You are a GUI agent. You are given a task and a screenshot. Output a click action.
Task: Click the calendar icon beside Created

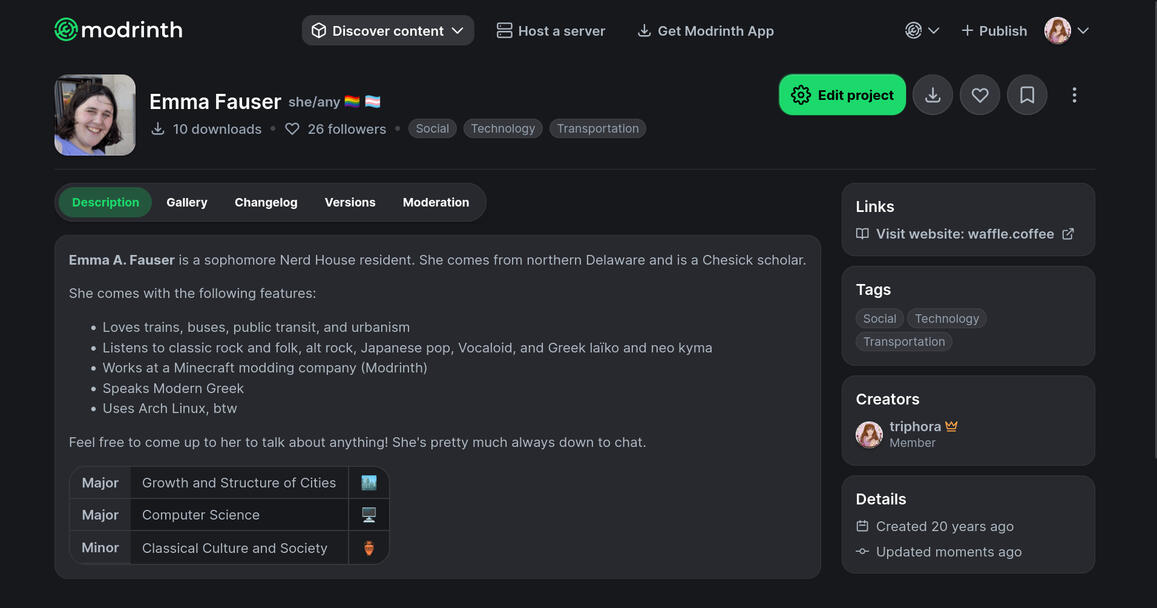(x=862, y=526)
